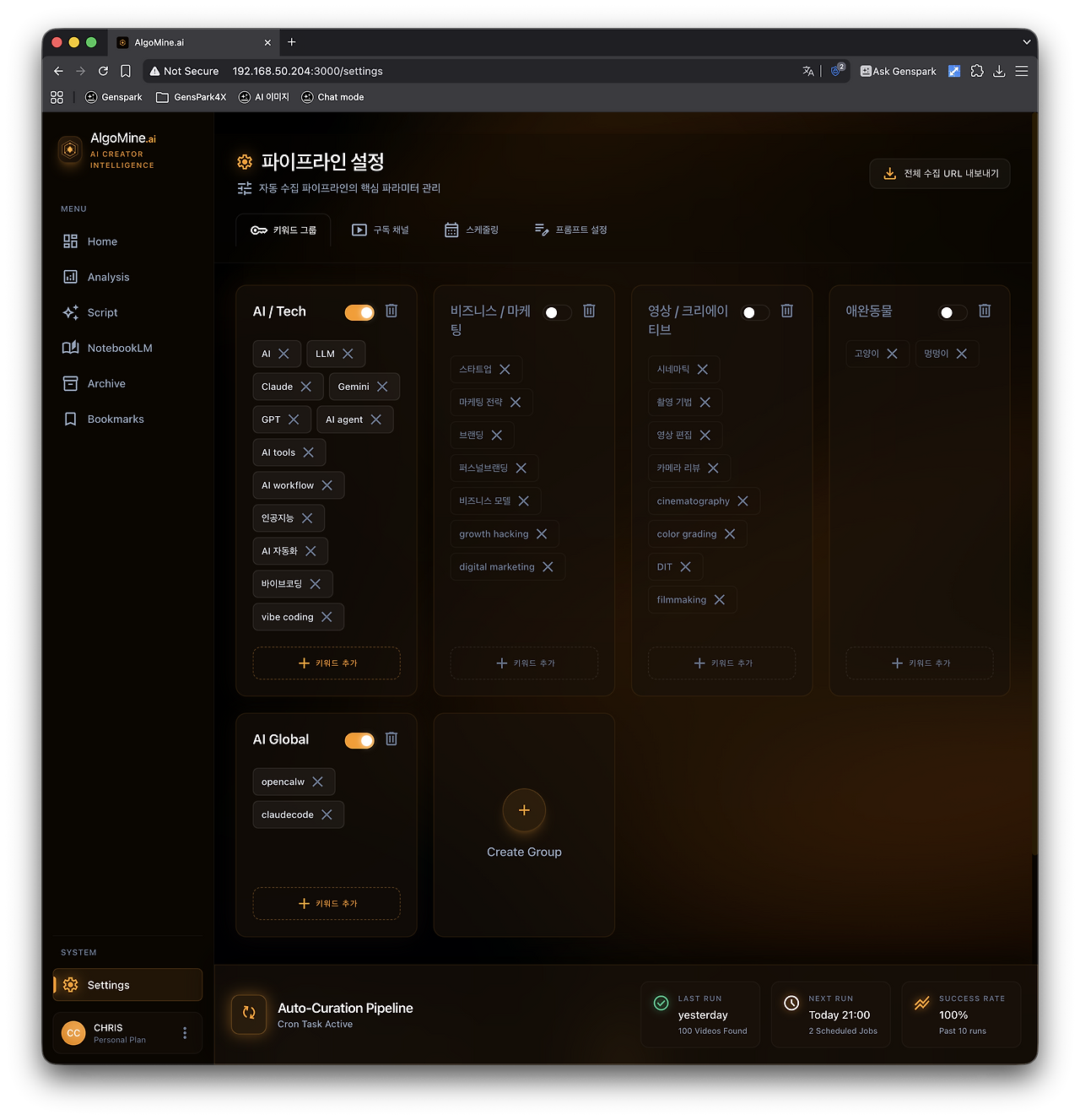The width and height of the screenshot is (1080, 1120).
Task: Enable the 영상 / 크리에이티브 group toggle
Action: point(755,312)
